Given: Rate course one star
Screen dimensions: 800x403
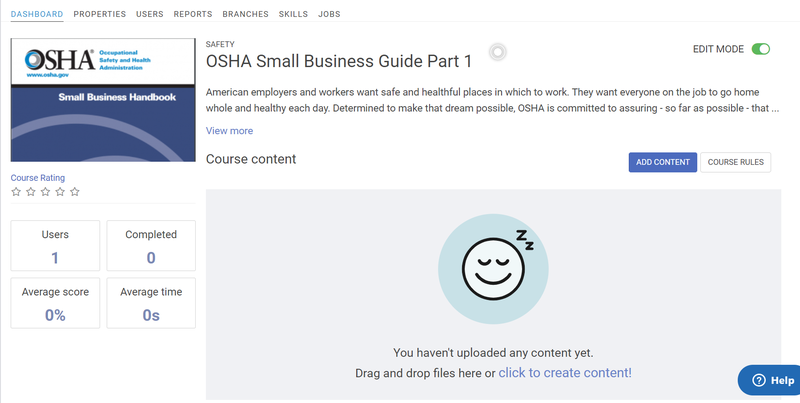Looking at the screenshot, I should pos(16,192).
